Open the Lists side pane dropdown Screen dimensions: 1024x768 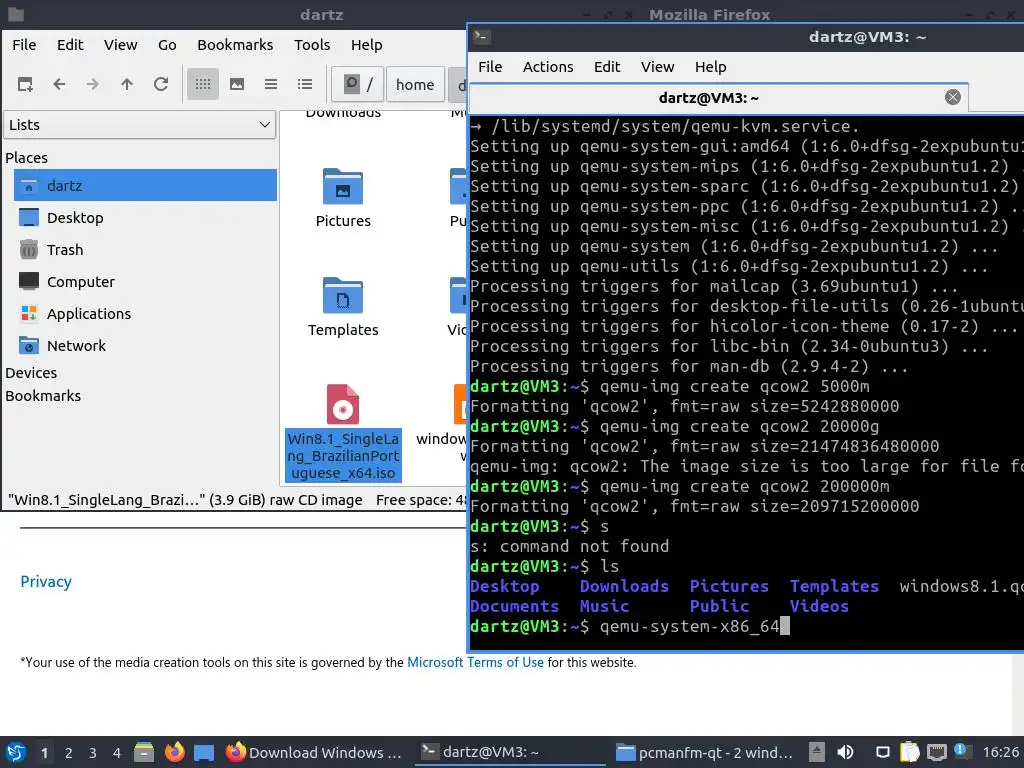(x=140, y=125)
